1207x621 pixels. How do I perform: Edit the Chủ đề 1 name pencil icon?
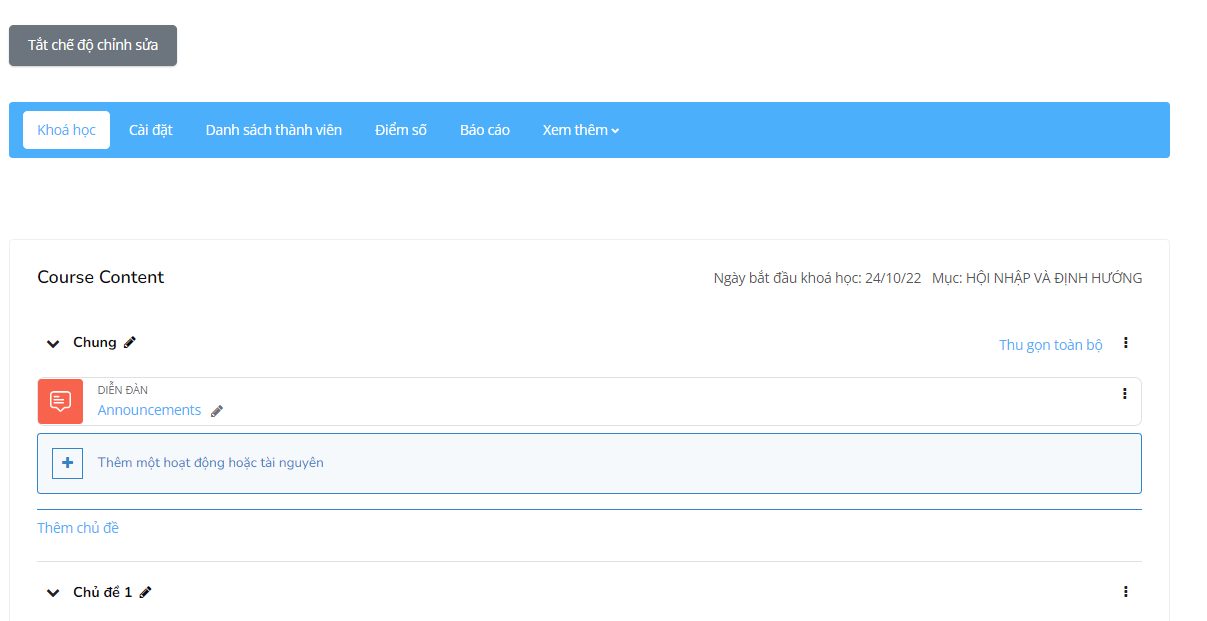click(x=146, y=592)
